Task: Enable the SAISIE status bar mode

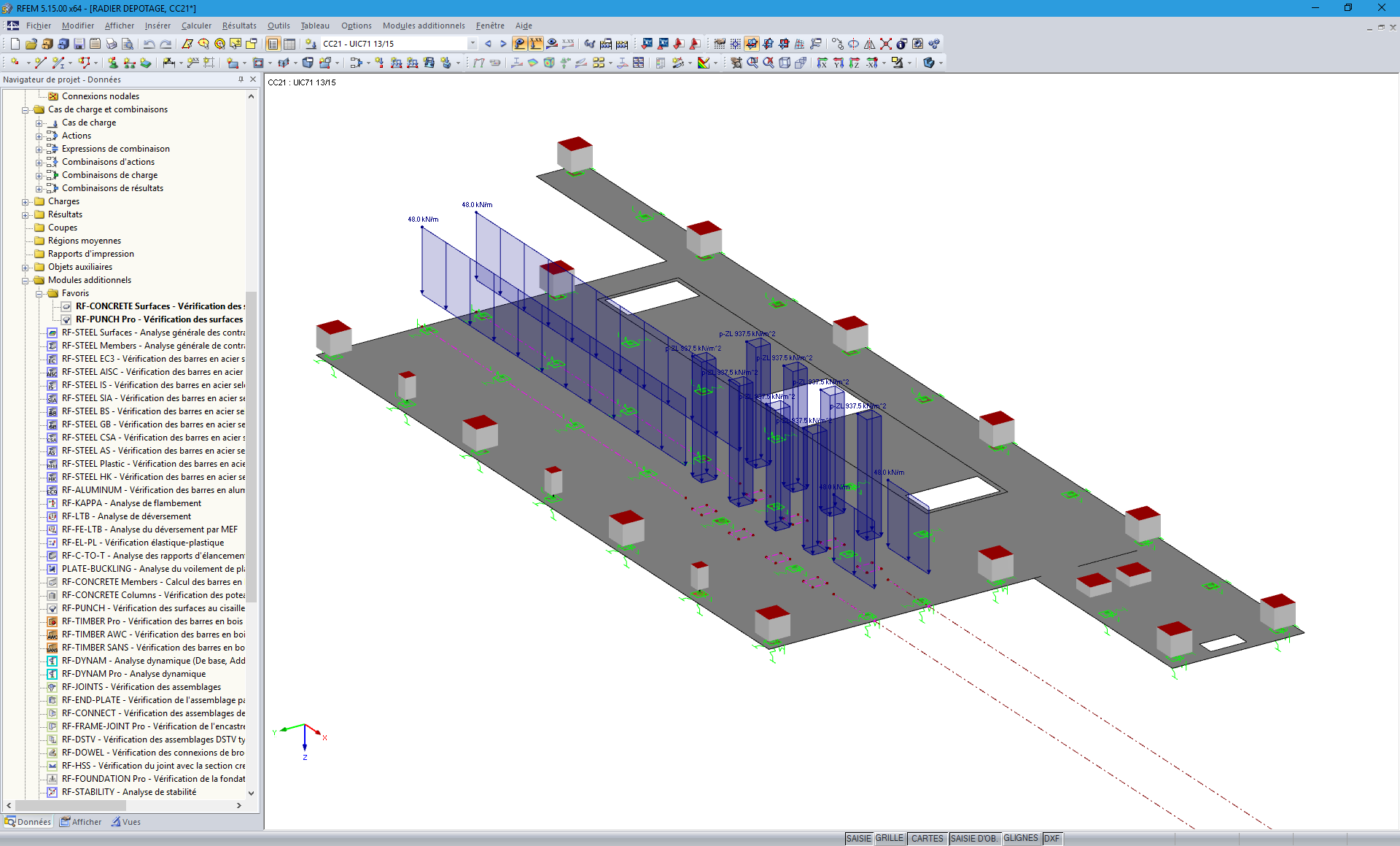Action: point(858,839)
